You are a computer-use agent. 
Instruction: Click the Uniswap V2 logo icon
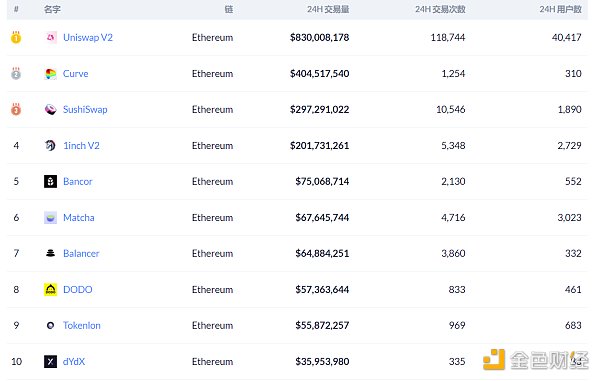pyautogui.click(x=51, y=37)
